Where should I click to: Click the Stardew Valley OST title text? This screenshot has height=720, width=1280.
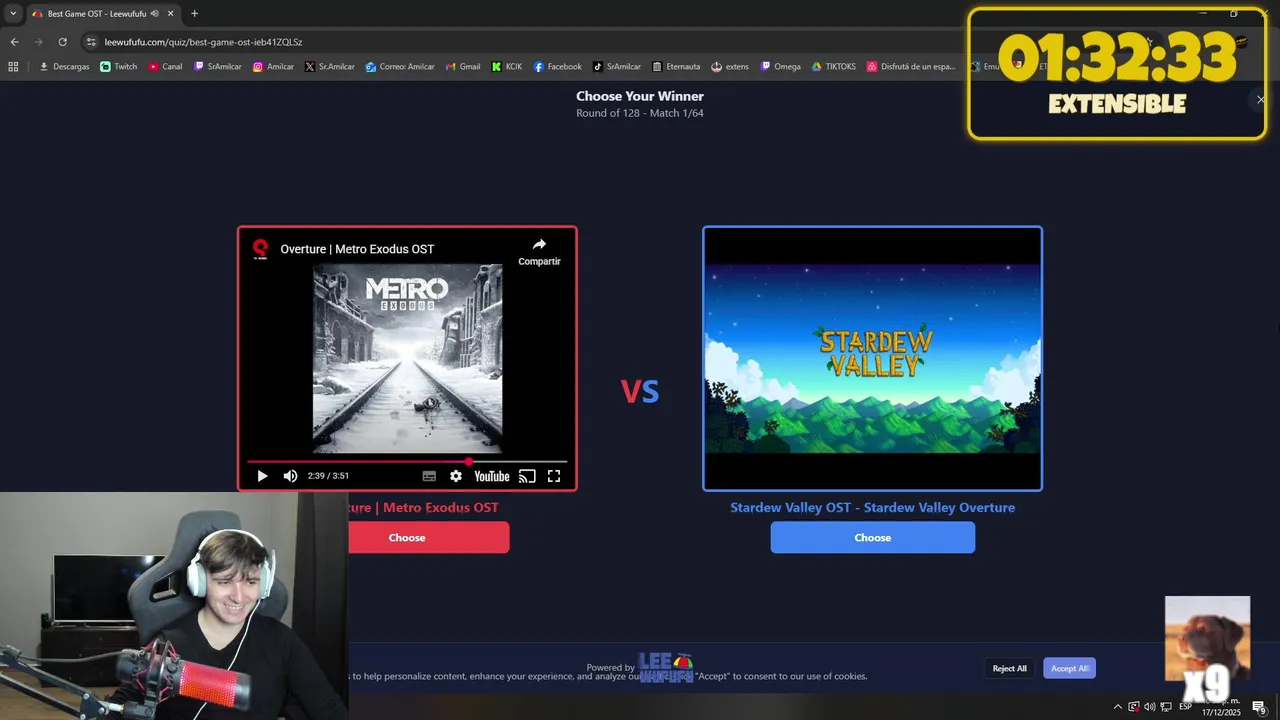[872, 507]
